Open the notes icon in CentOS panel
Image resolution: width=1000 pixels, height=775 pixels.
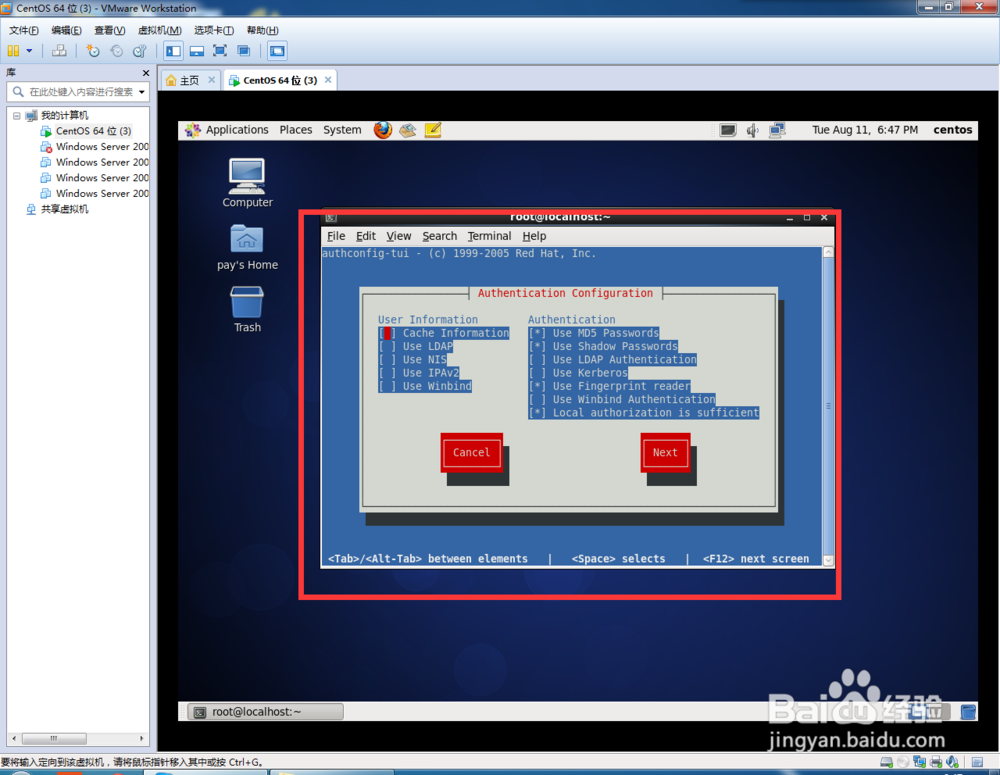pyautogui.click(x=432, y=130)
